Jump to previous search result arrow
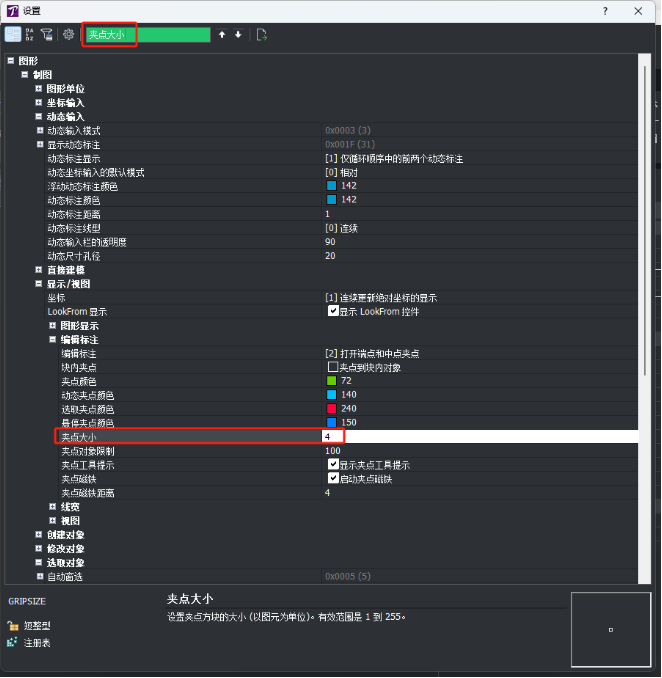This screenshot has height=678, width=662. pos(222,35)
